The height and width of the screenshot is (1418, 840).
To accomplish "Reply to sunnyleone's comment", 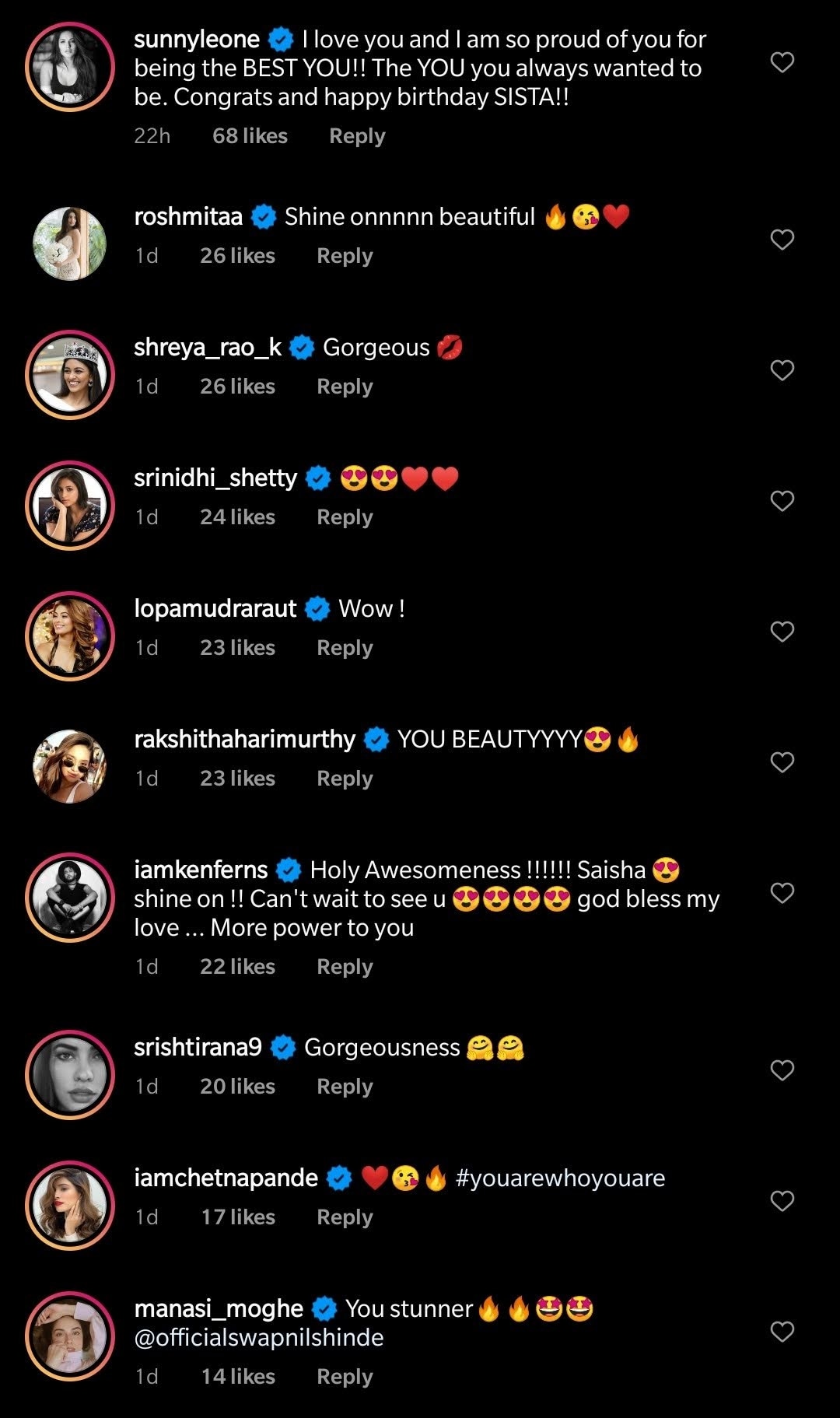I will click(357, 136).
